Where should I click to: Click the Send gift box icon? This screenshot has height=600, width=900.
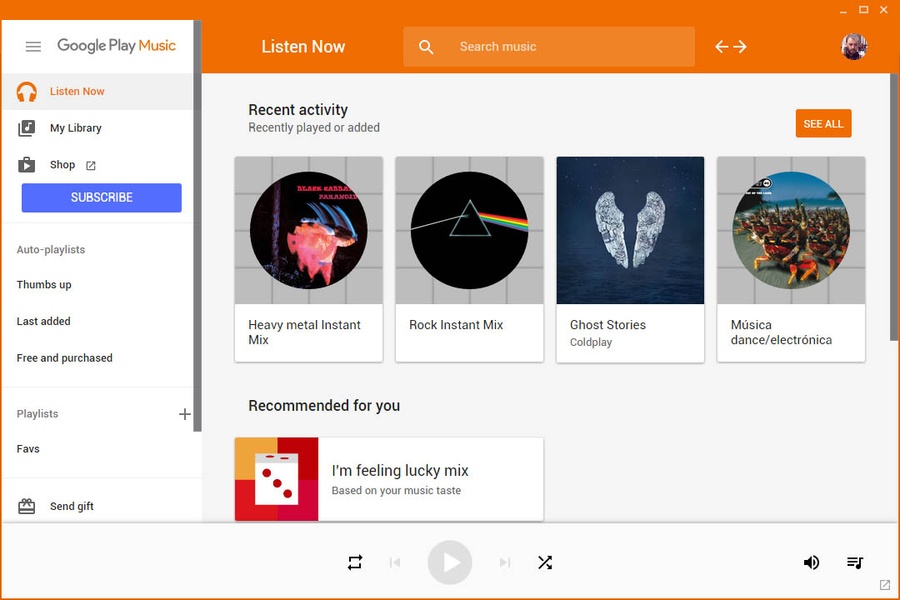(x=26, y=506)
